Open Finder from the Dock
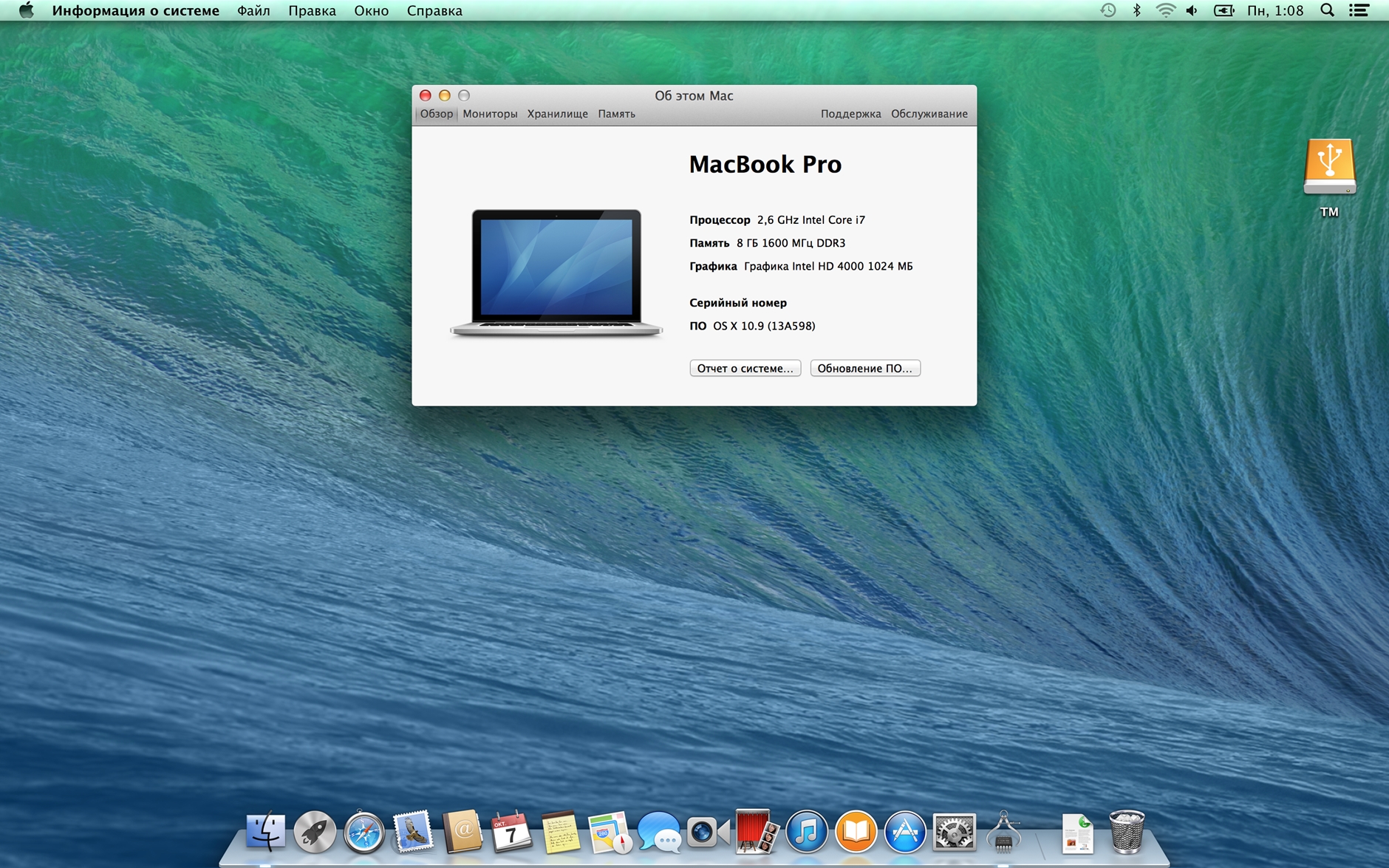Screen dimensions: 1389x868 (x=265, y=832)
